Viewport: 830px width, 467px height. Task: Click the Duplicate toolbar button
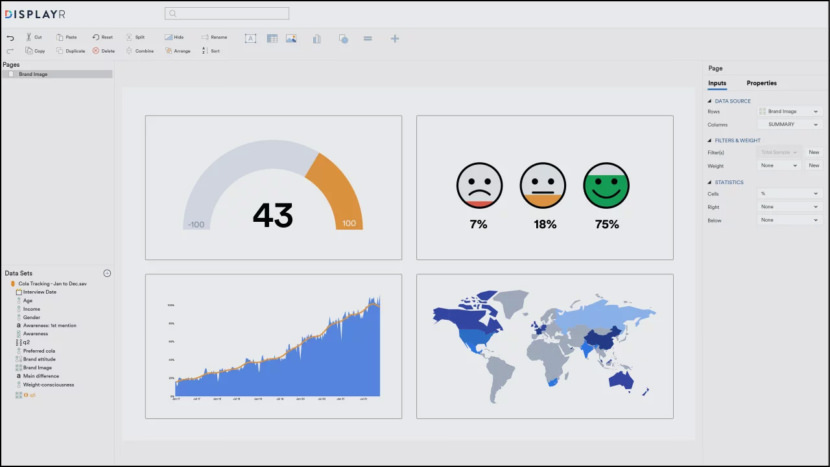click(70, 51)
